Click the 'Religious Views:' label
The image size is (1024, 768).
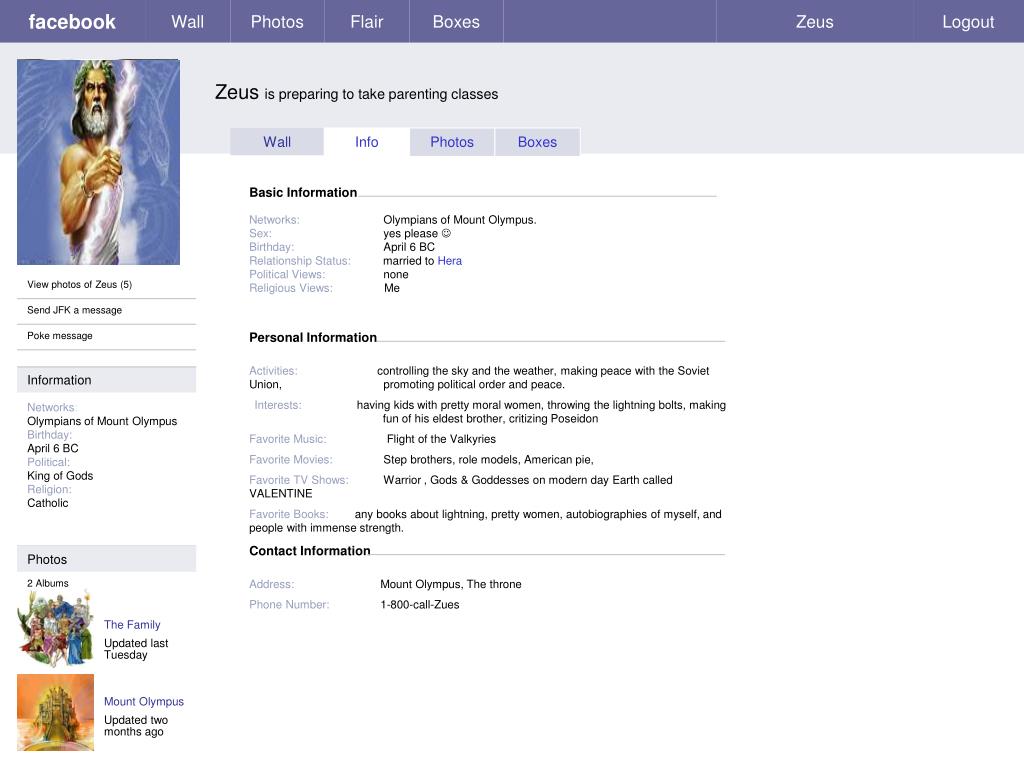(x=291, y=288)
